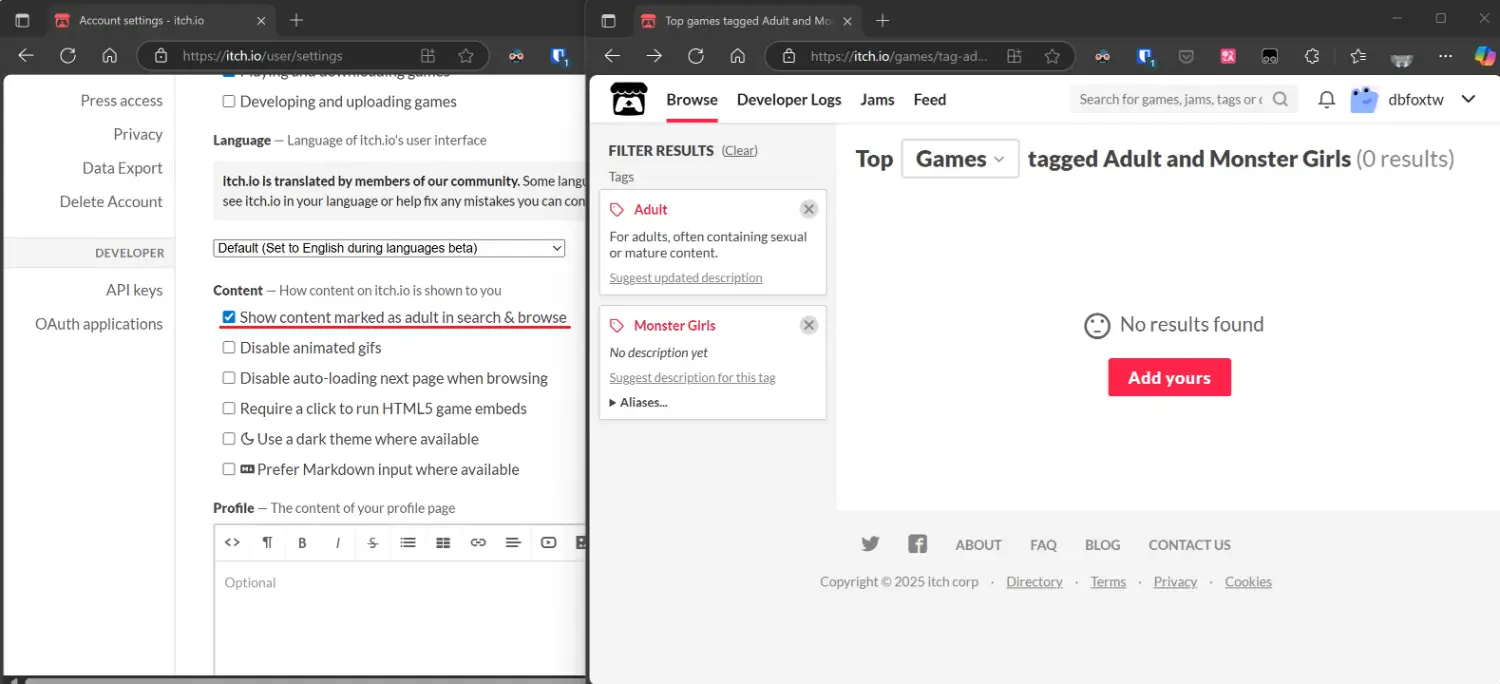
Task: Favorite the settings page with star icon
Action: click(466, 56)
